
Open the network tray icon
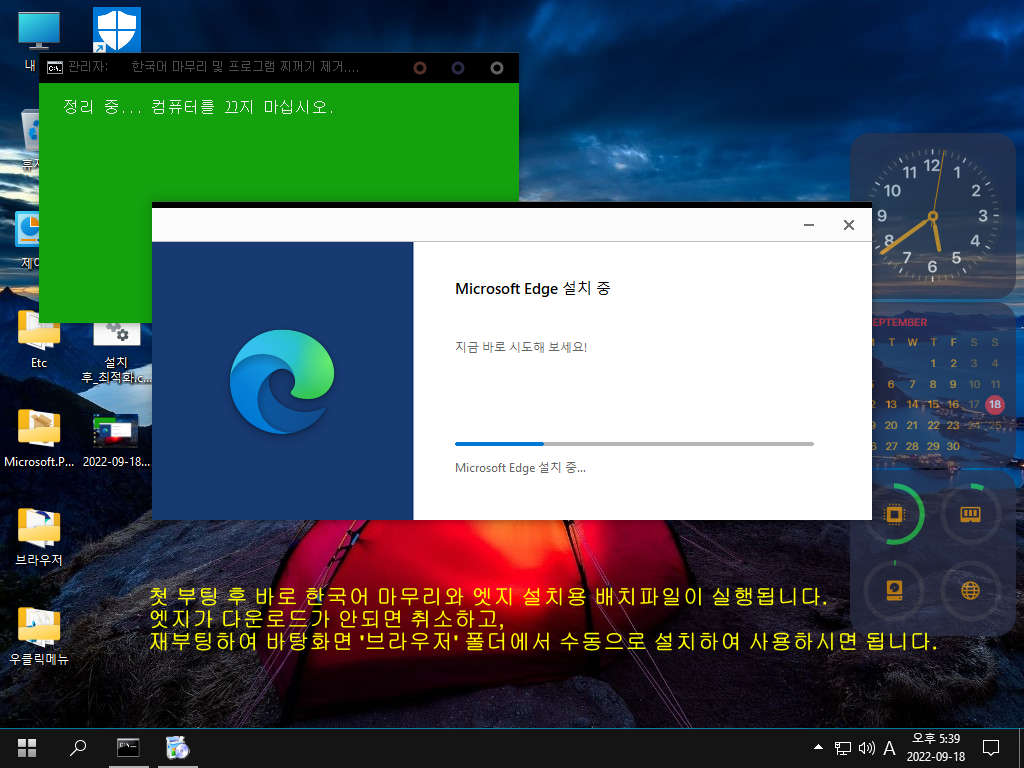(843, 748)
